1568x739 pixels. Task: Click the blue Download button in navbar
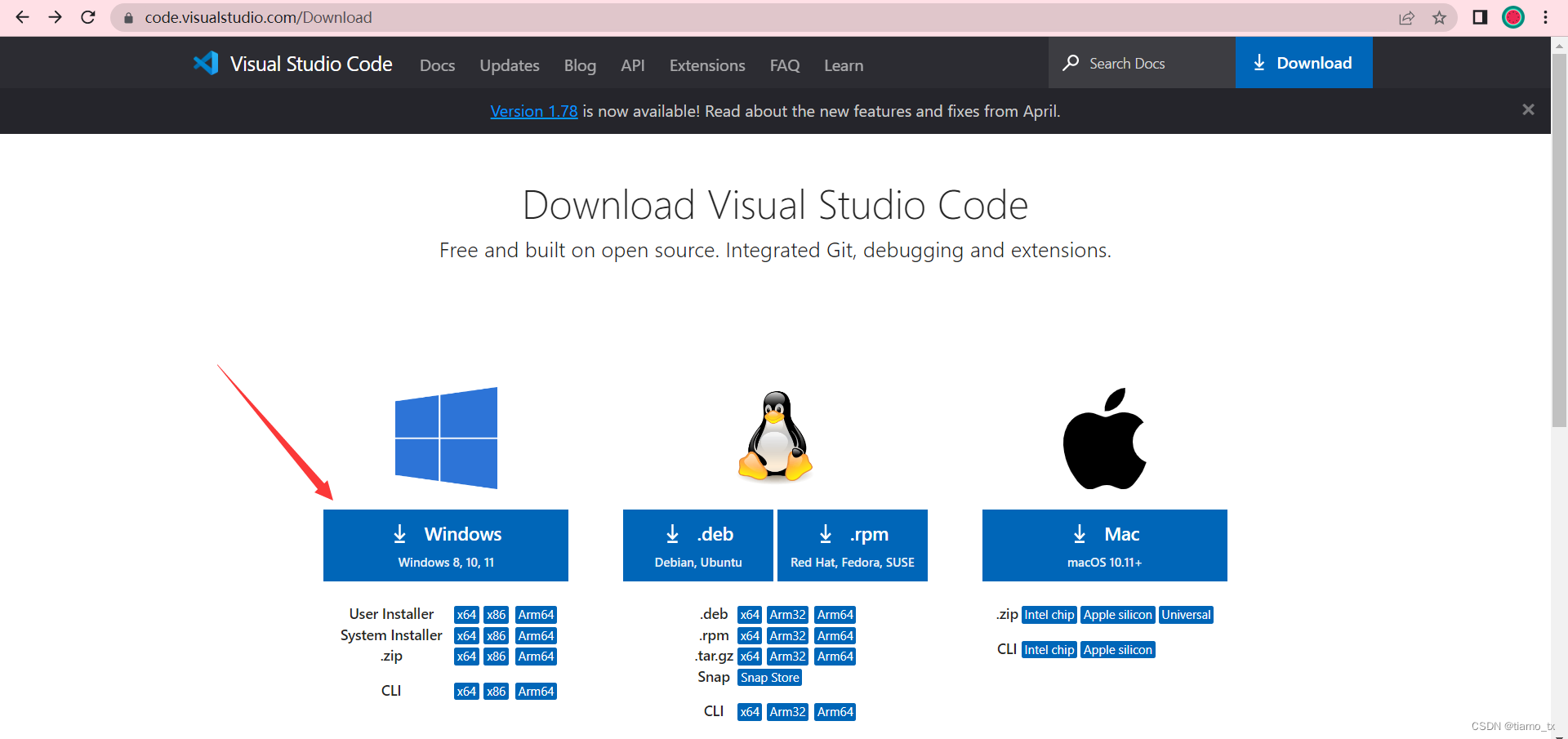pos(1303,63)
